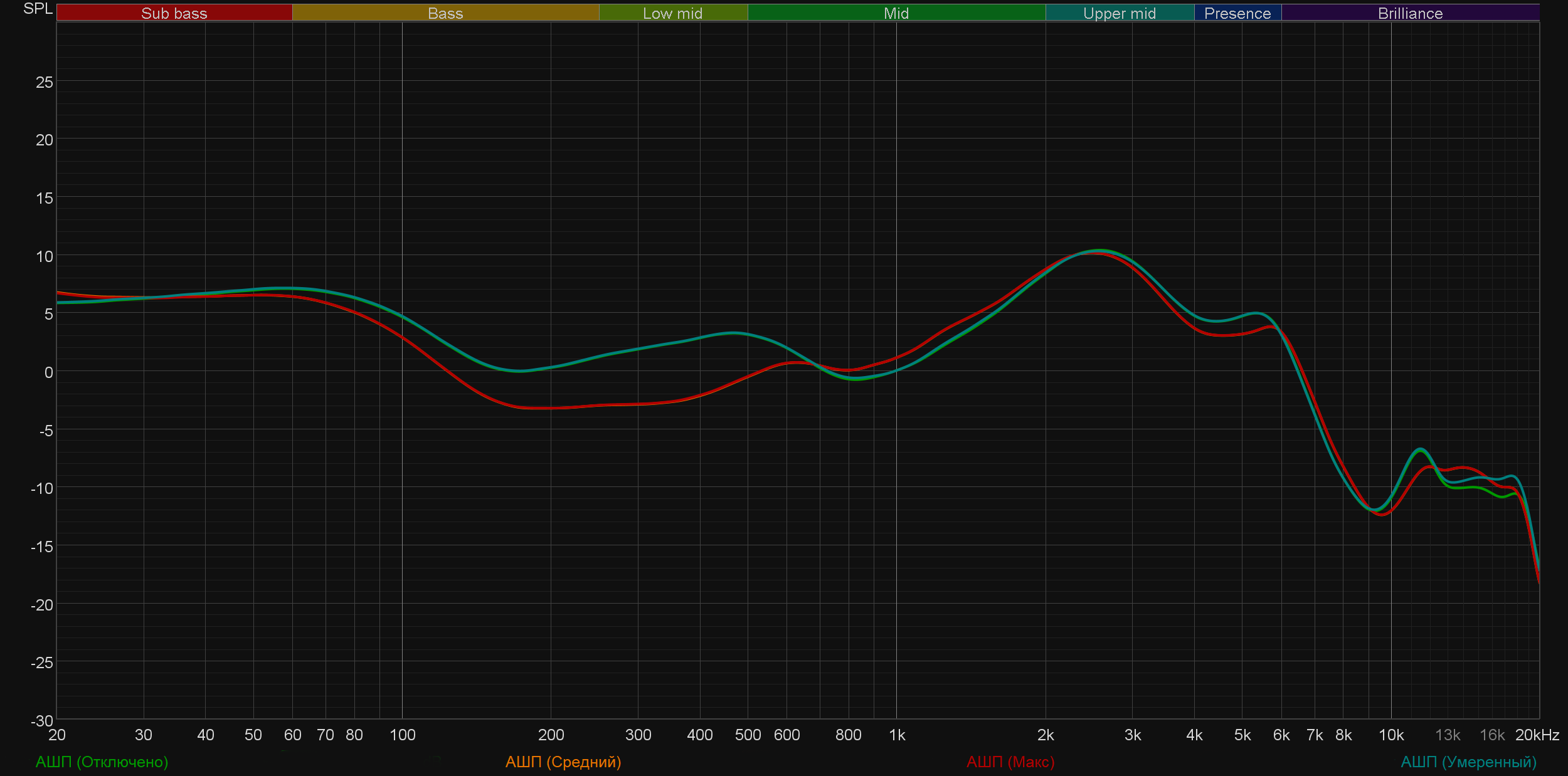The image size is (1568, 776).
Task: Click the 100 Hz axis label
Action: (402, 735)
